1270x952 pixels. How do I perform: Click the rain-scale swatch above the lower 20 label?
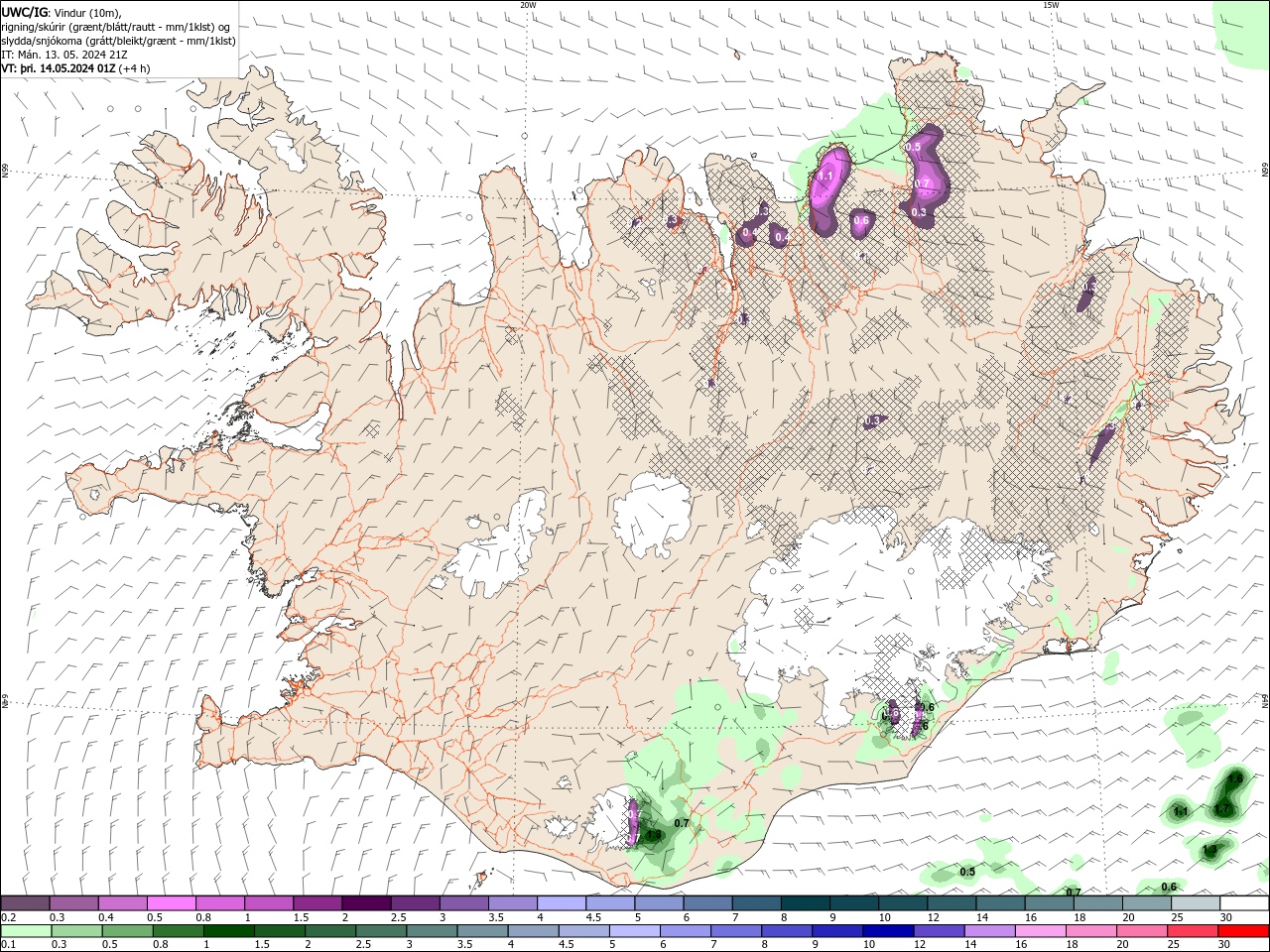[x=1142, y=931]
